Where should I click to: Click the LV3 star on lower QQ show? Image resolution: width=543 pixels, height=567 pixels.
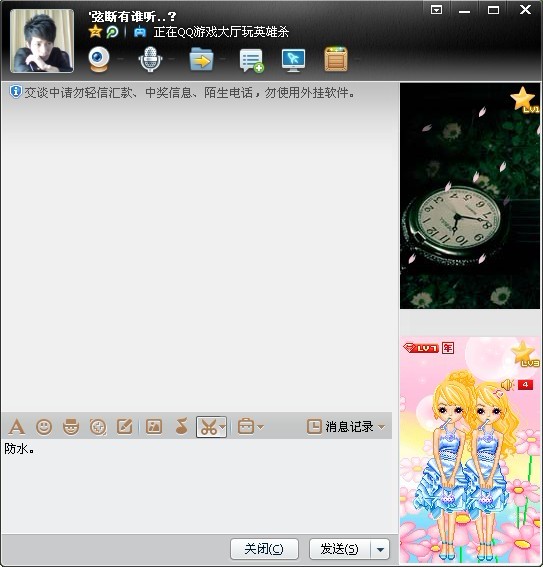click(525, 354)
